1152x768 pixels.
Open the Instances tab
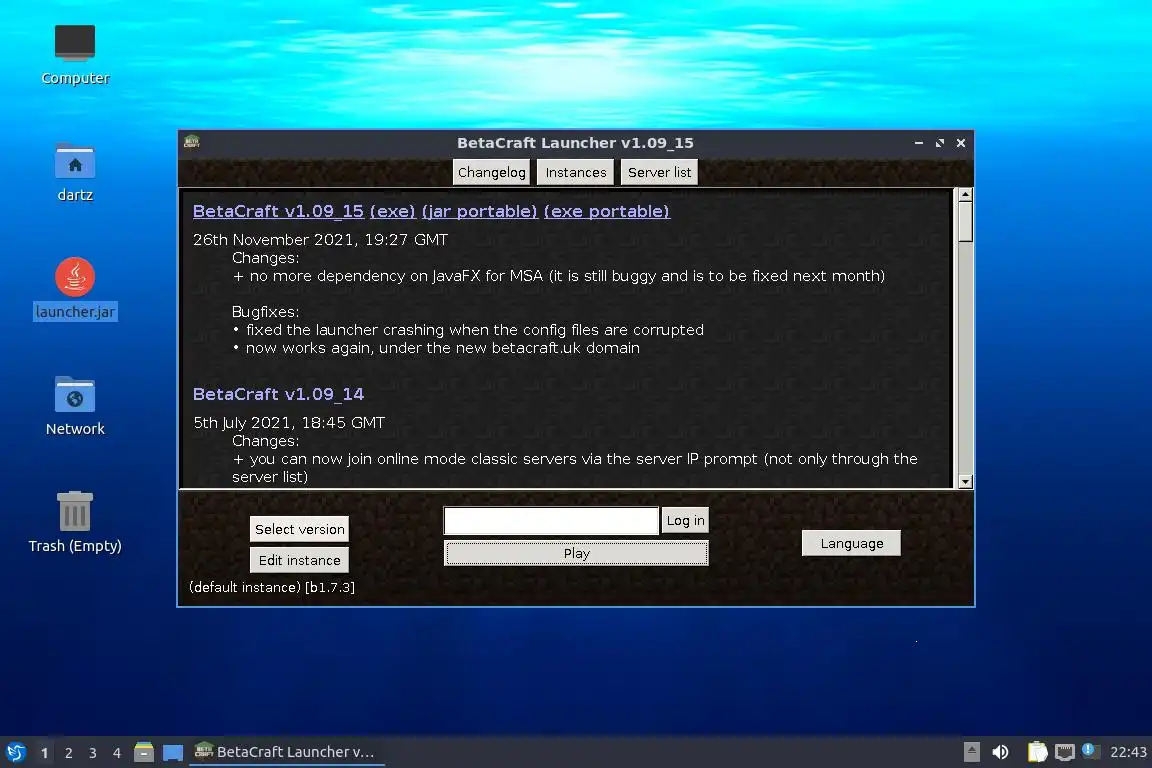[x=575, y=172]
